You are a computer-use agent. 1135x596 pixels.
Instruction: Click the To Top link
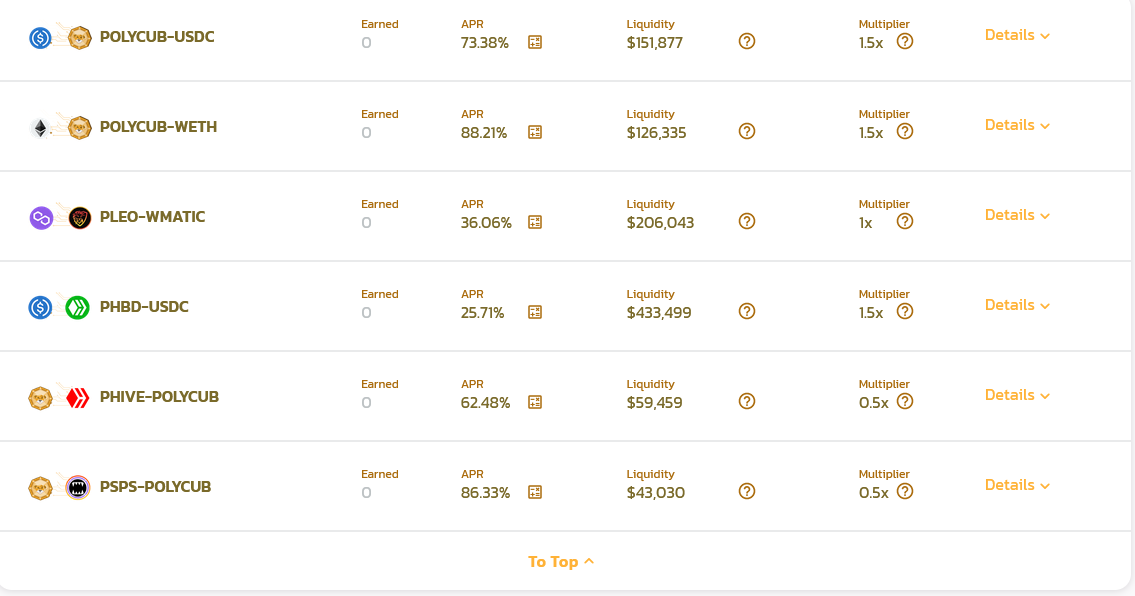(561, 562)
